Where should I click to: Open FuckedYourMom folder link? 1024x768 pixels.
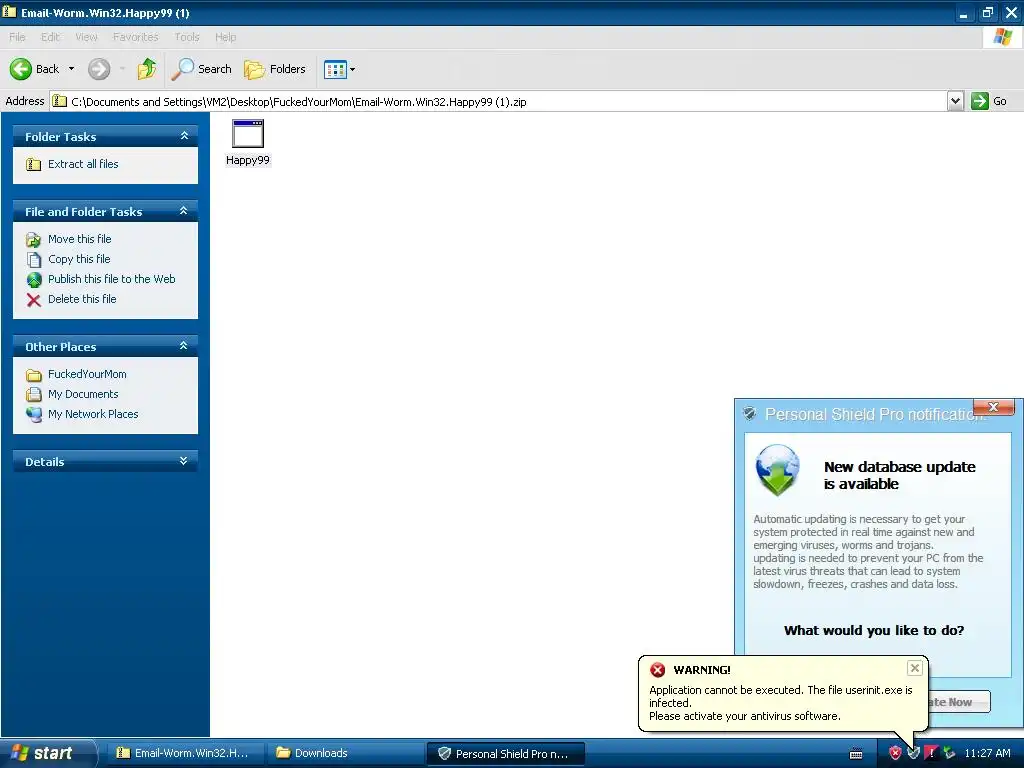[x=88, y=374]
